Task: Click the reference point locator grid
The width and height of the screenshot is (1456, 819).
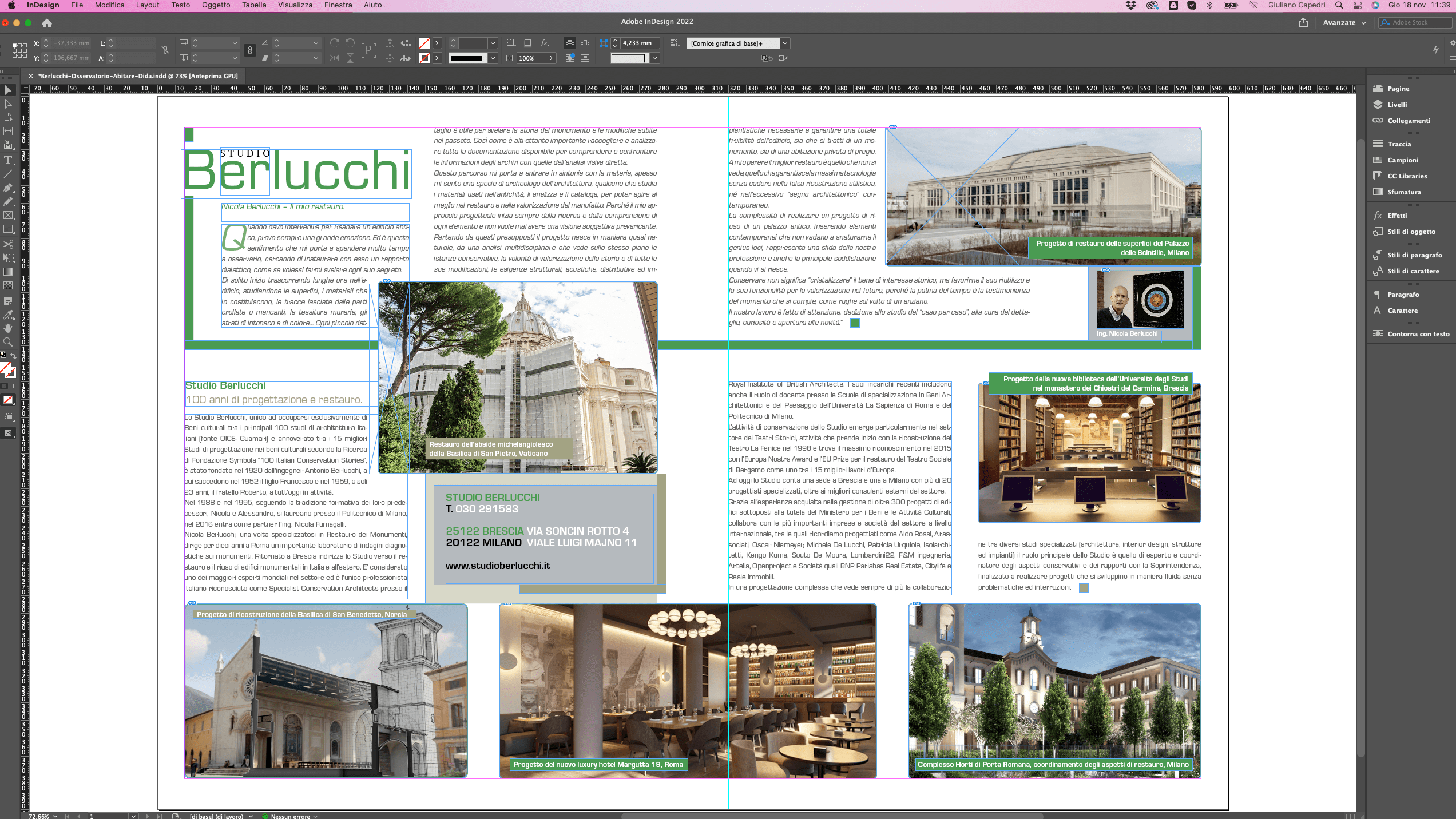Action: [x=19, y=50]
